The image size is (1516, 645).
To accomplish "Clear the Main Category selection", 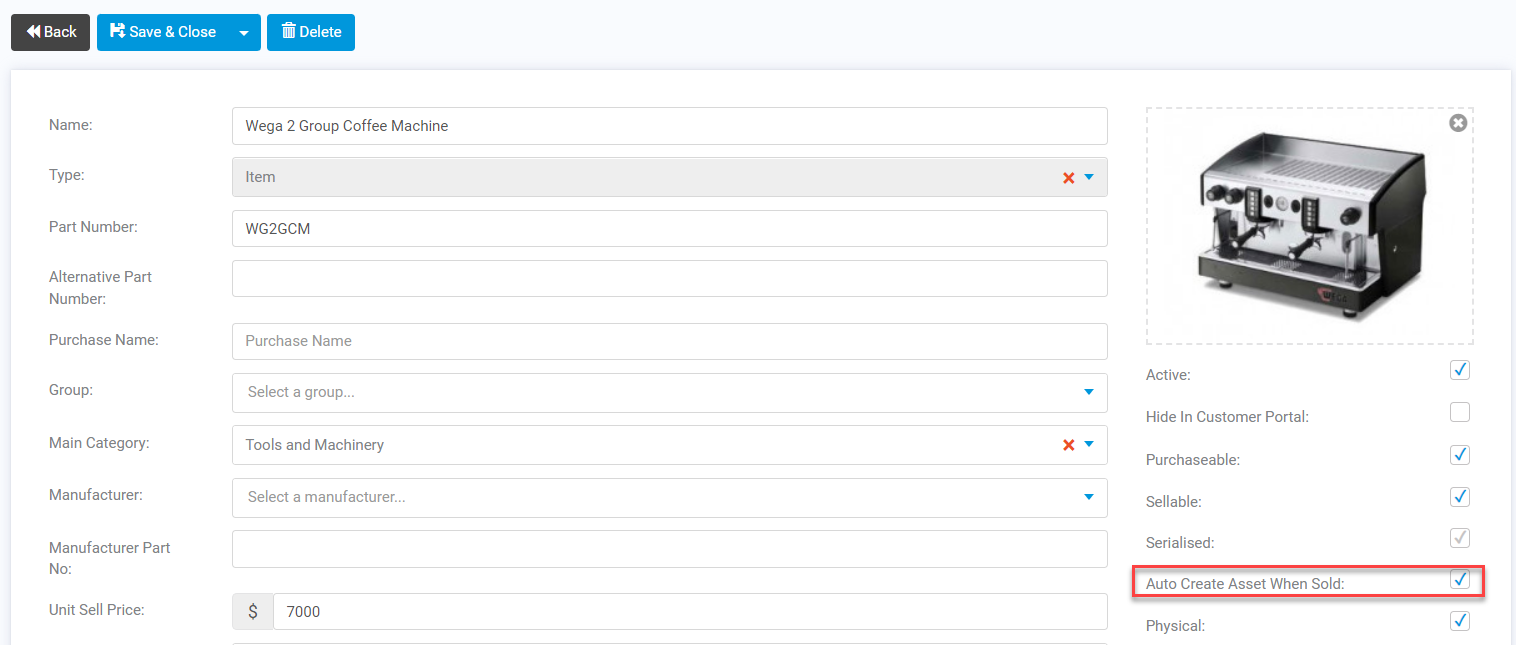I will pos(1068,445).
